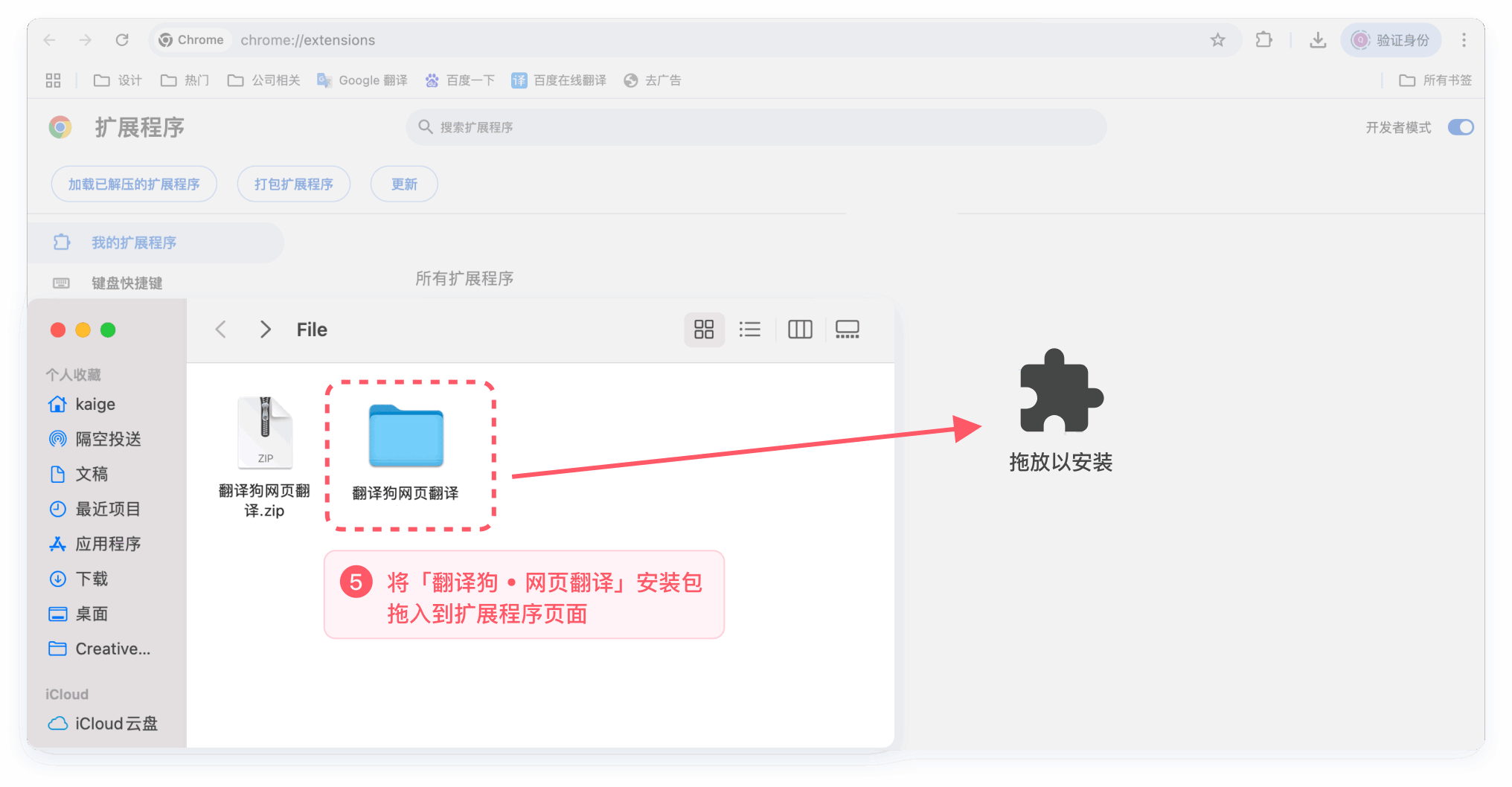
Task: Switch Finder to column view
Action: point(800,330)
